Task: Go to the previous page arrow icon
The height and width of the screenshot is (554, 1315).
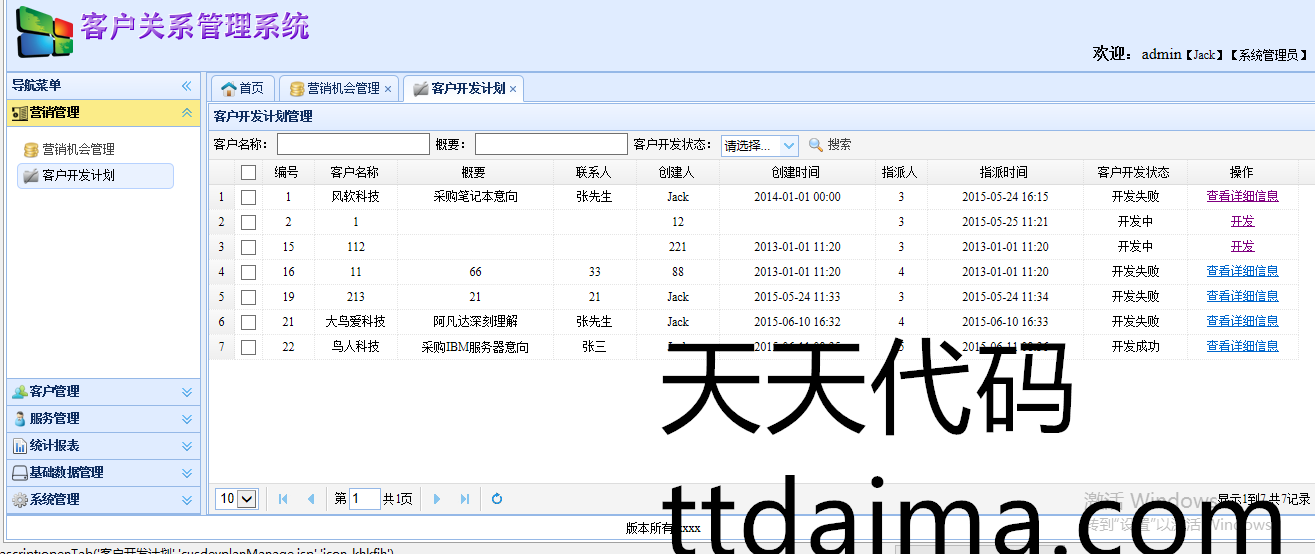Action: click(310, 499)
